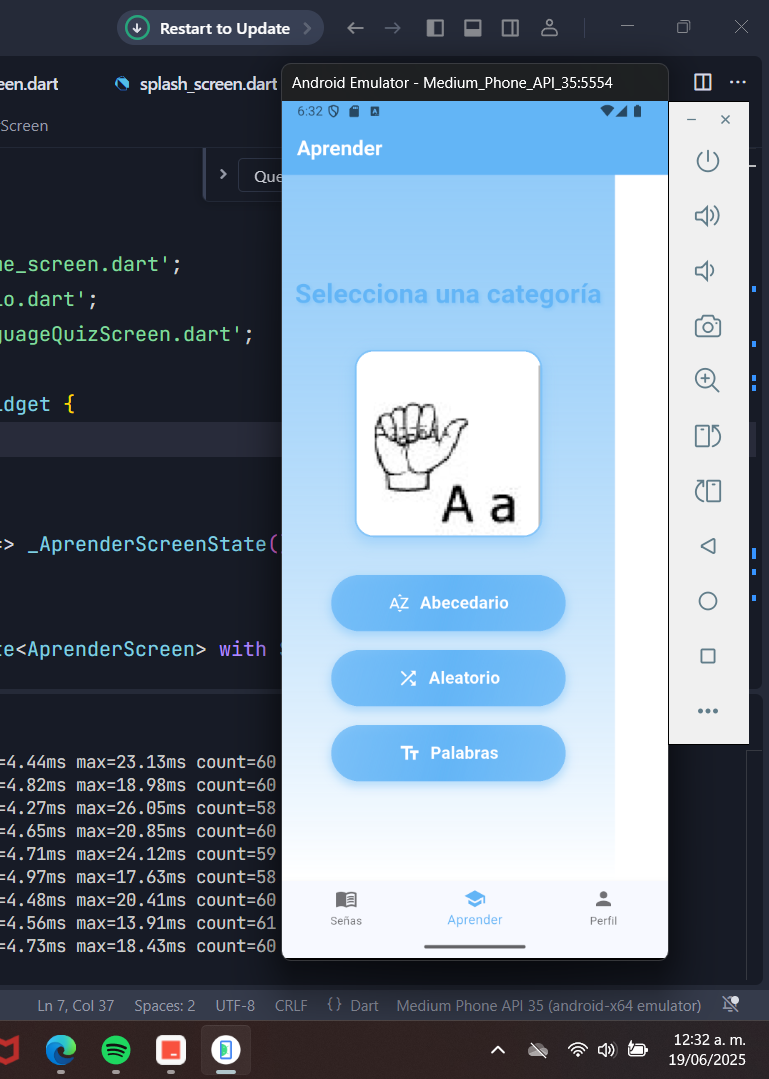Tap the sign language letter A image
This screenshot has width=769, height=1079.
coord(448,444)
